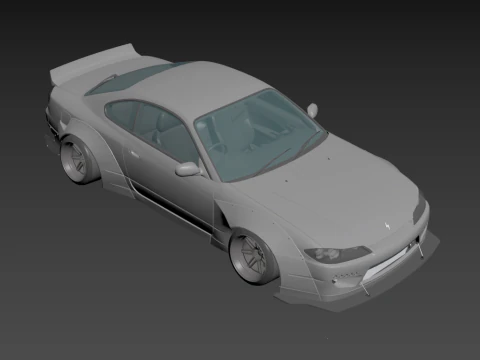Select the left headlight
The height and width of the screenshot is (360, 480).
pos(337,254)
